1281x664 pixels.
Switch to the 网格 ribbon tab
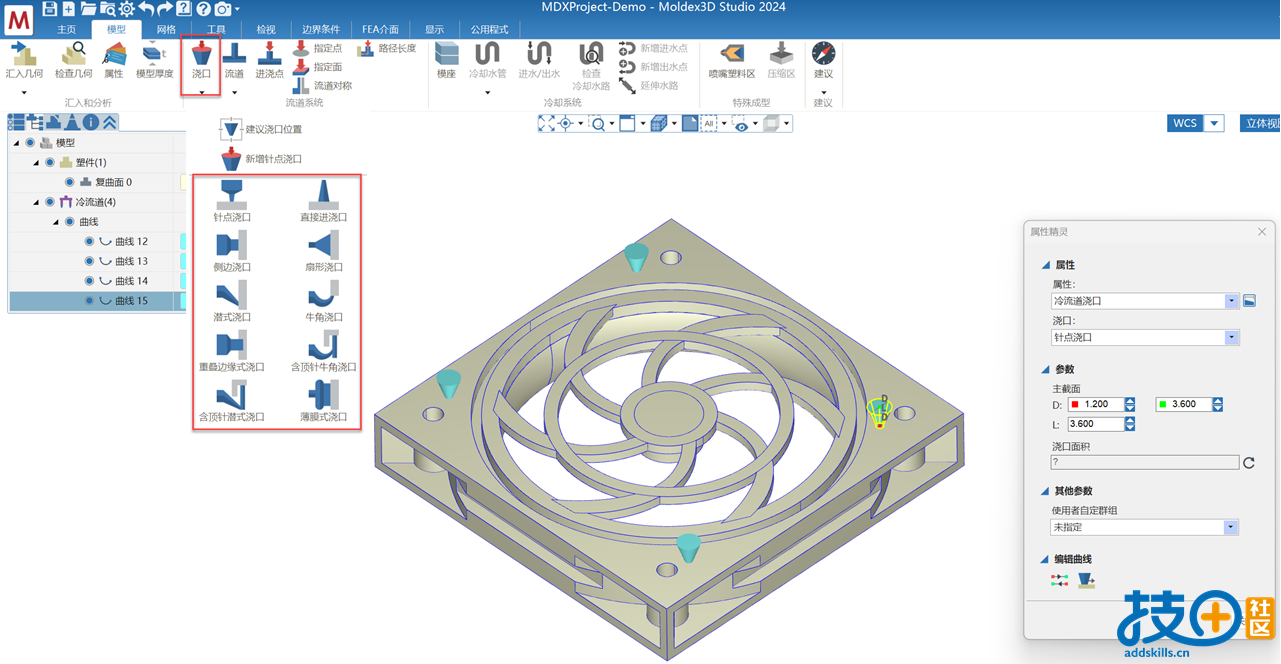click(166, 30)
